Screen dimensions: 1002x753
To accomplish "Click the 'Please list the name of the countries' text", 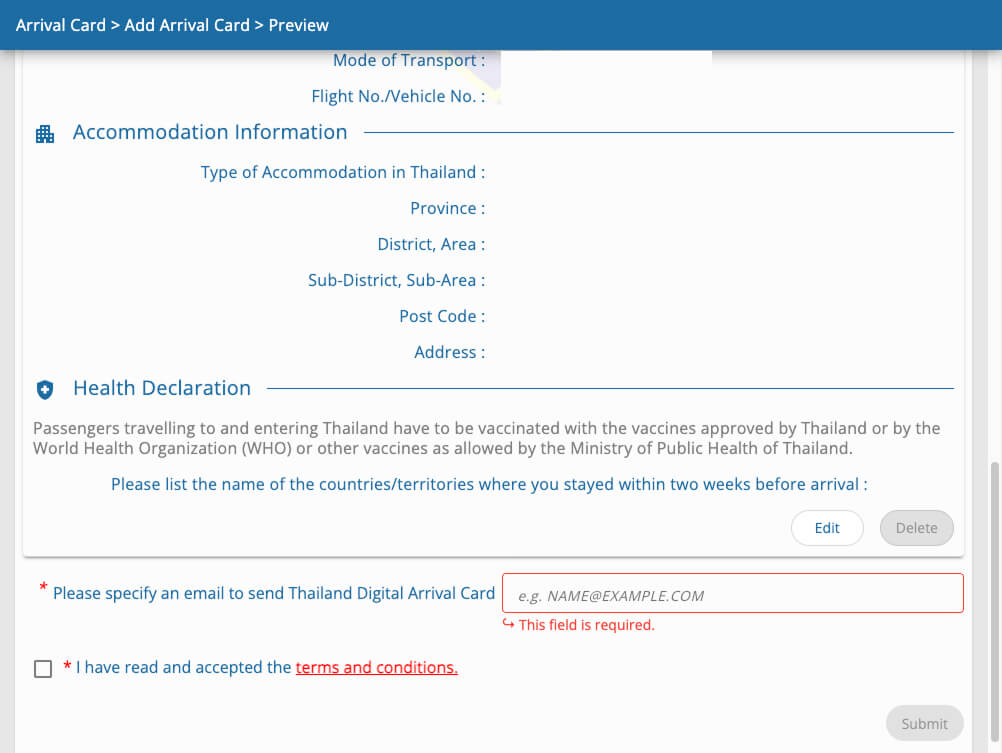I will coord(489,485).
